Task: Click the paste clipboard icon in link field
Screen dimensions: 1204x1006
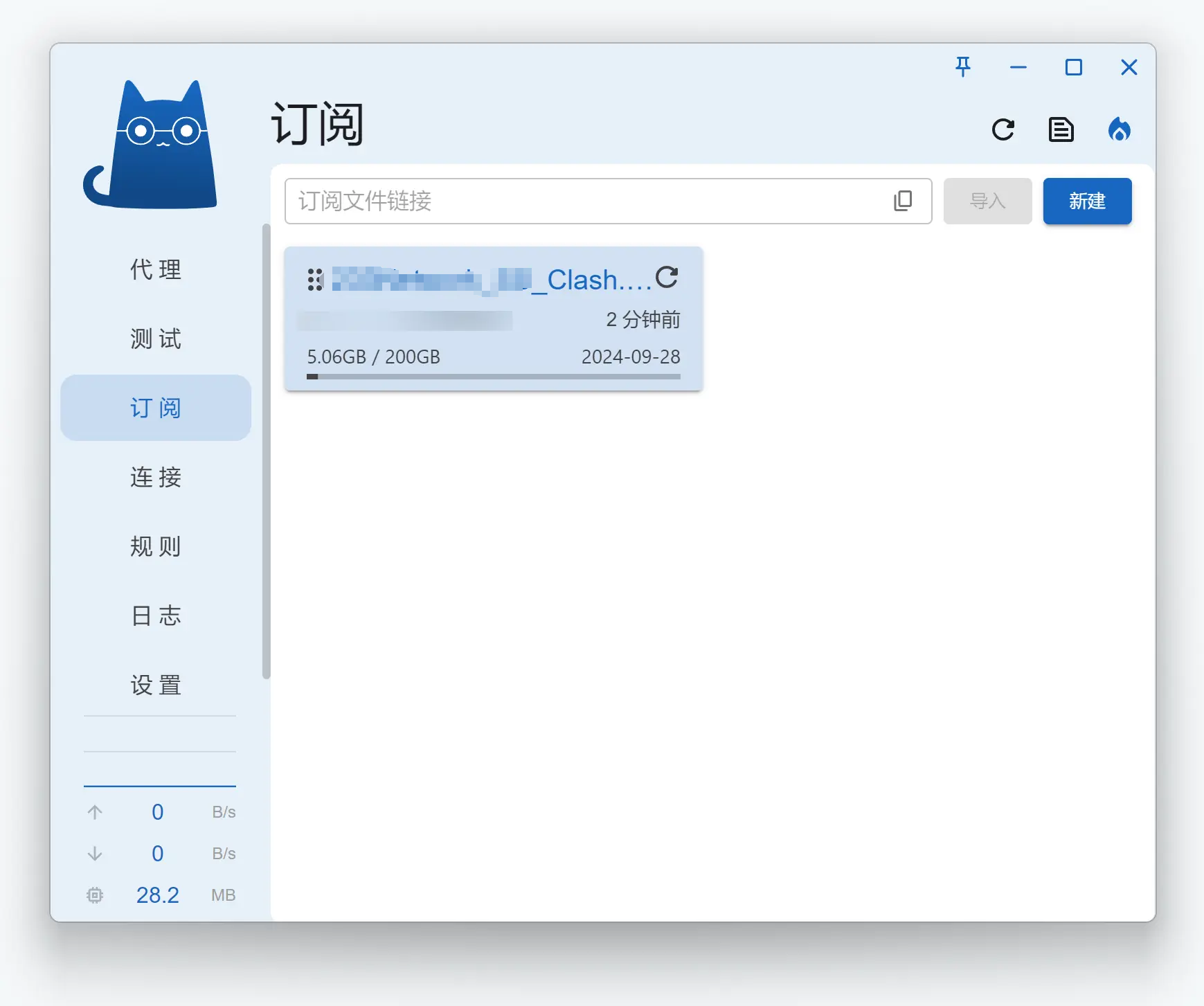Action: (903, 201)
